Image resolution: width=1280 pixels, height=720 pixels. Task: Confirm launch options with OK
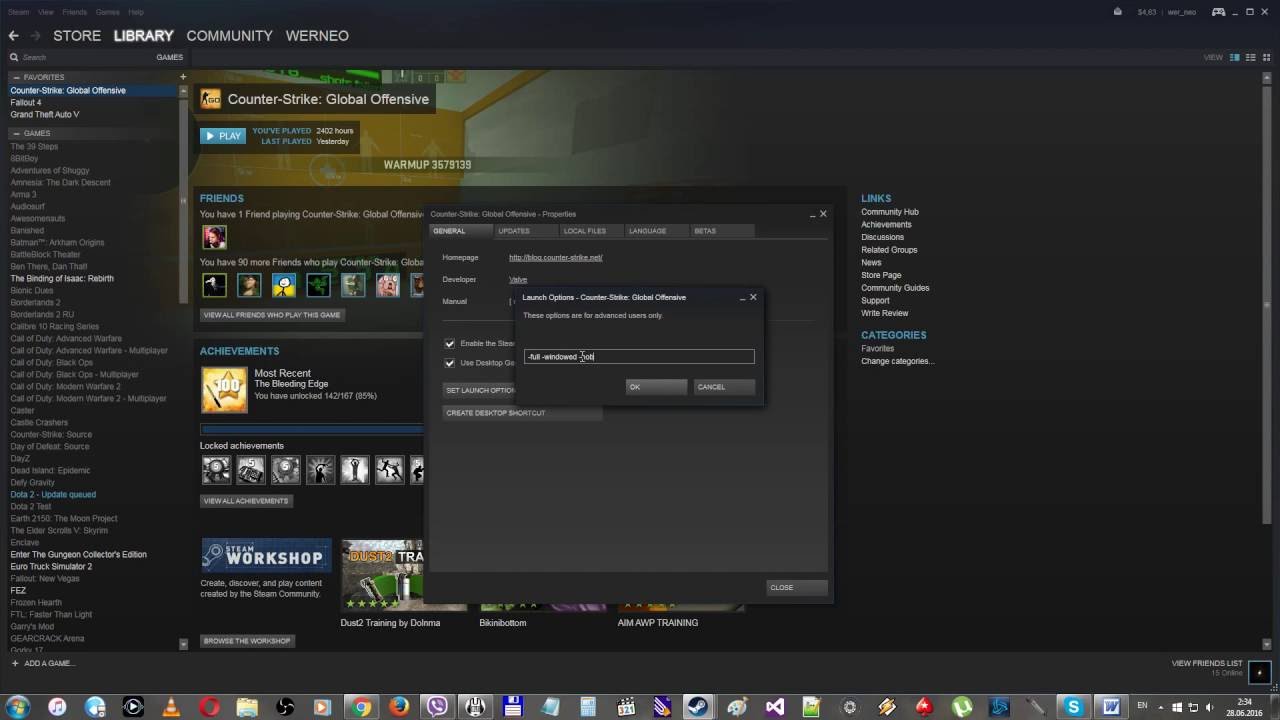pos(657,387)
